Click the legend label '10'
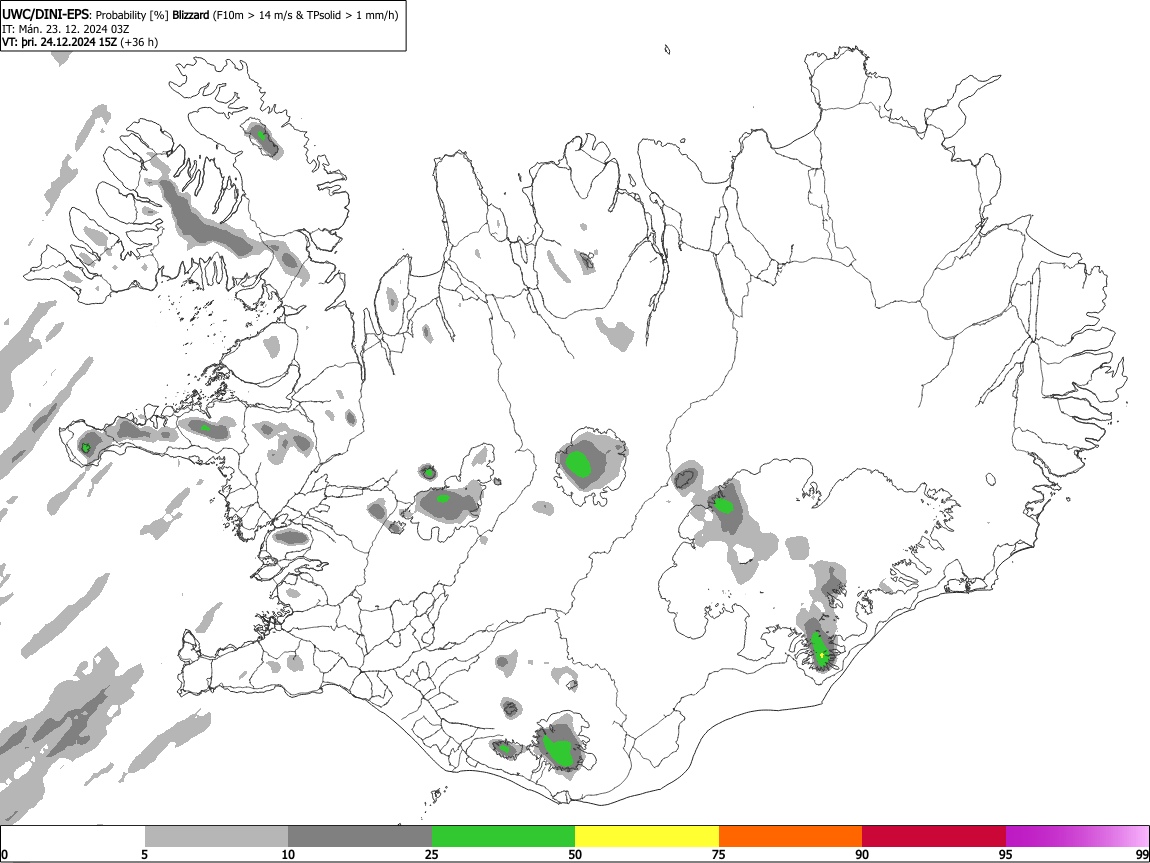 pyautogui.click(x=288, y=854)
